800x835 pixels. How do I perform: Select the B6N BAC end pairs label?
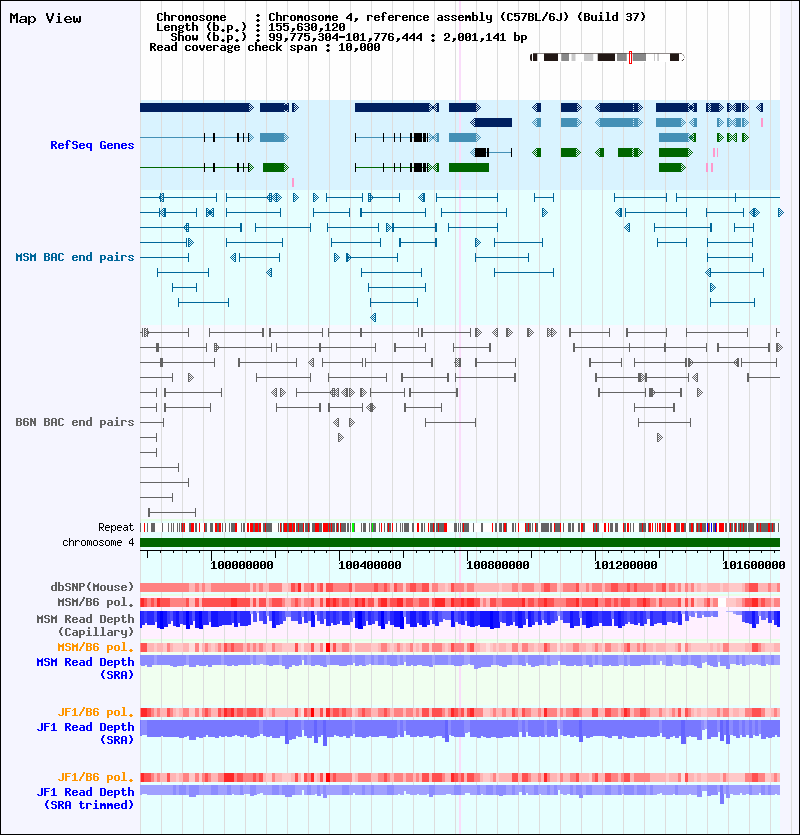pos(75,422)
